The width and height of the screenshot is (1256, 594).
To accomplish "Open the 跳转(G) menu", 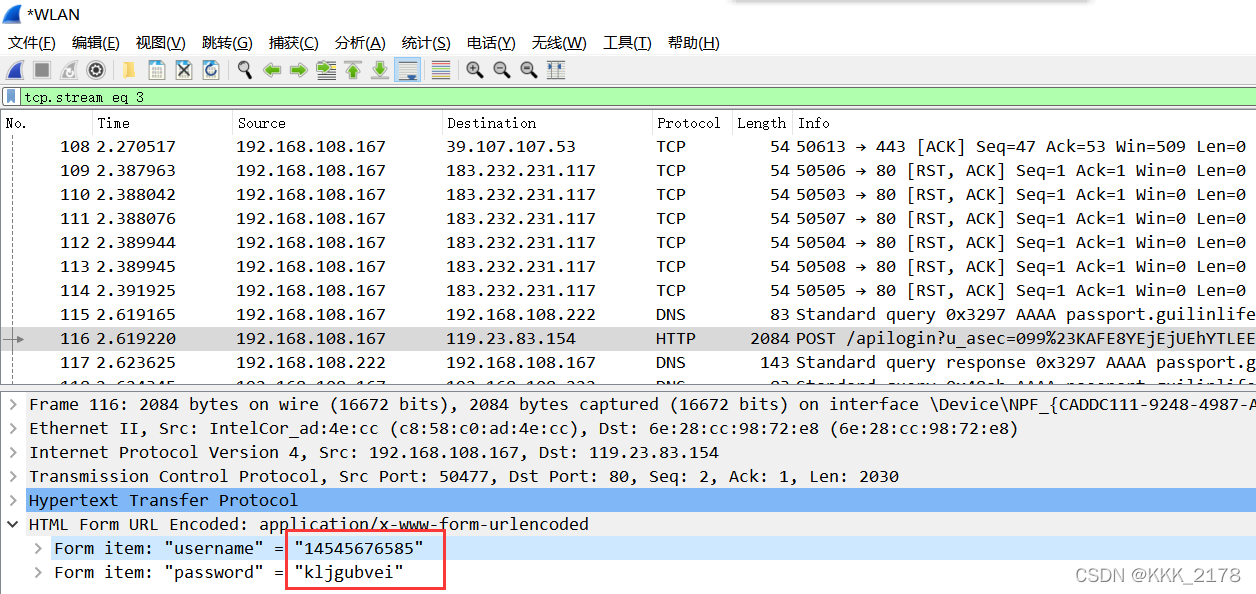I will tap(227, 43).
